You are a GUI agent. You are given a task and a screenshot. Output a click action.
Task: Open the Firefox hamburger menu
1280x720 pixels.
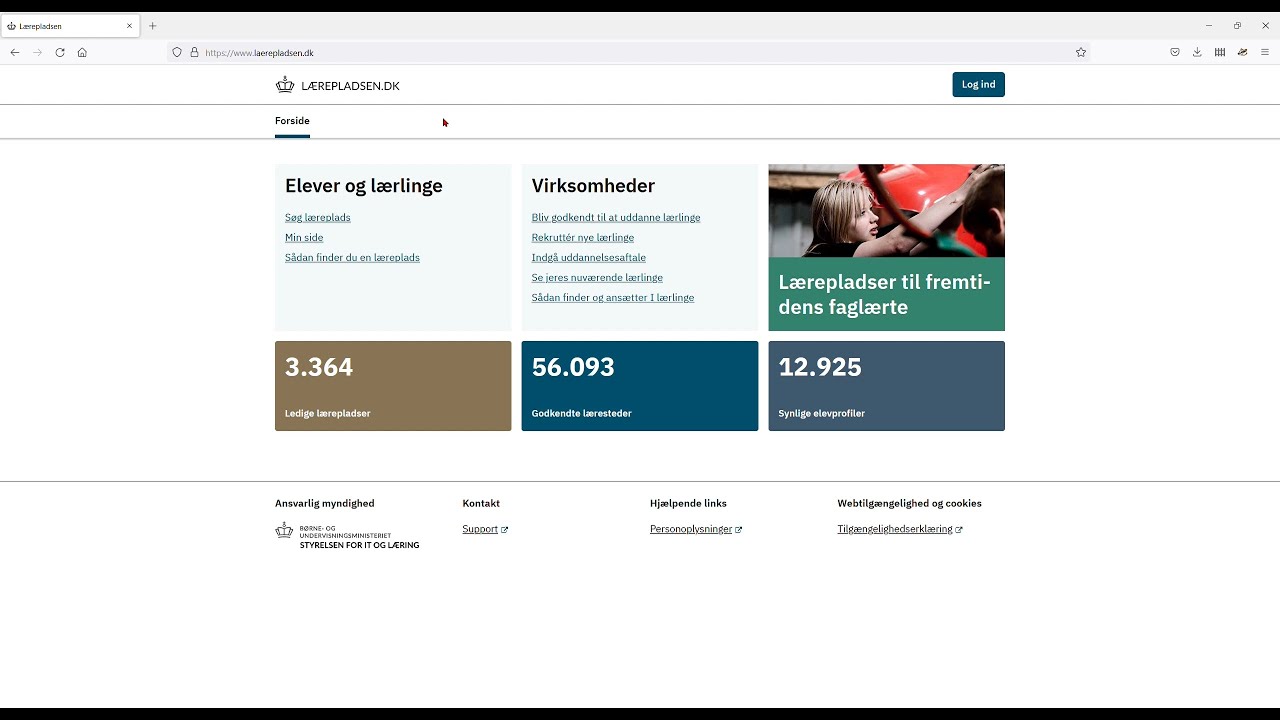tap(1265, 52)
